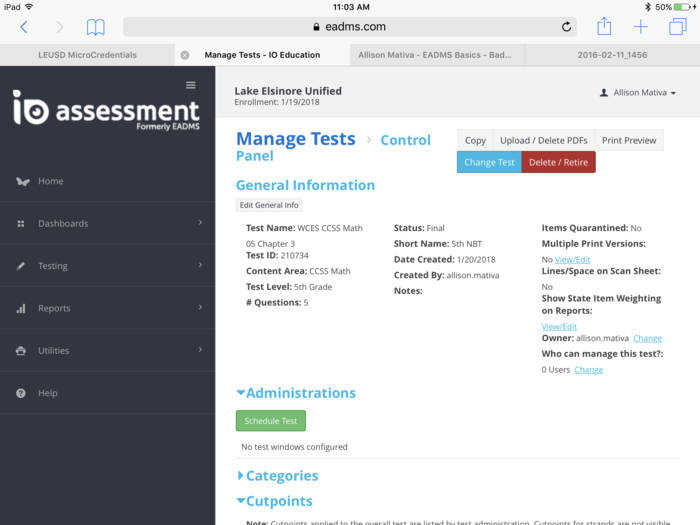The image size is (700, 525).
Task: Click Change link next to Owner
Action: pos(647,338)
